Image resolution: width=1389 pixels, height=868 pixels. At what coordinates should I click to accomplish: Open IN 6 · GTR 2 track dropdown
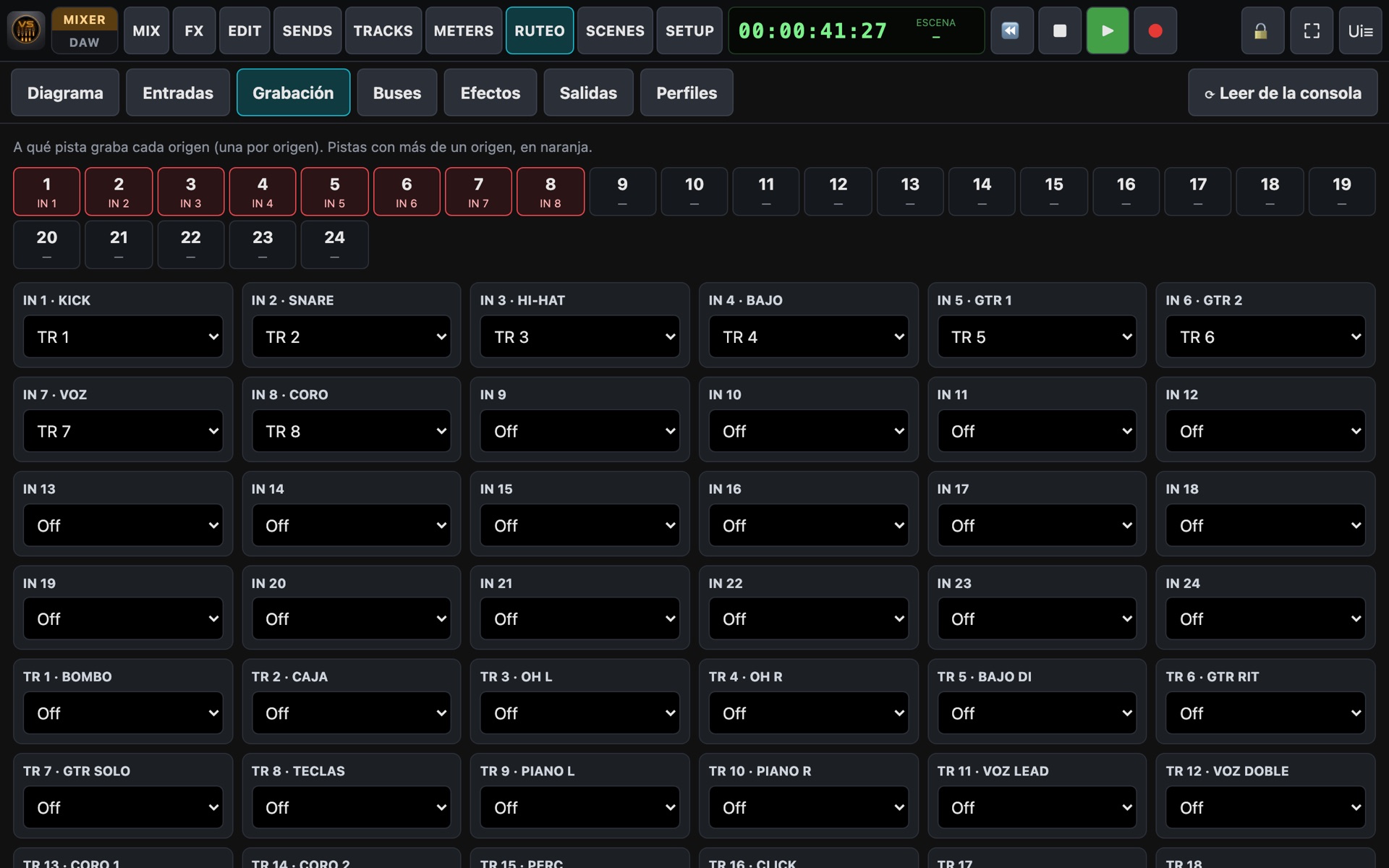1265,336
